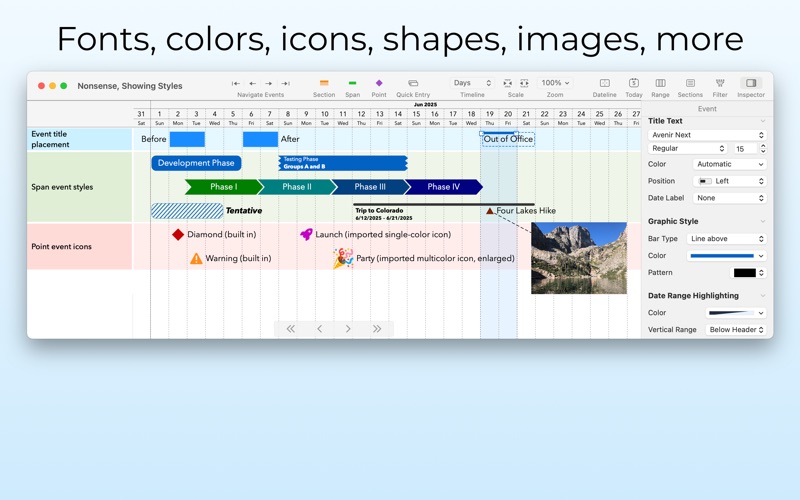Select the Phase II arrow span
This screenshot has width=800, height=500.
click(297, 187)
